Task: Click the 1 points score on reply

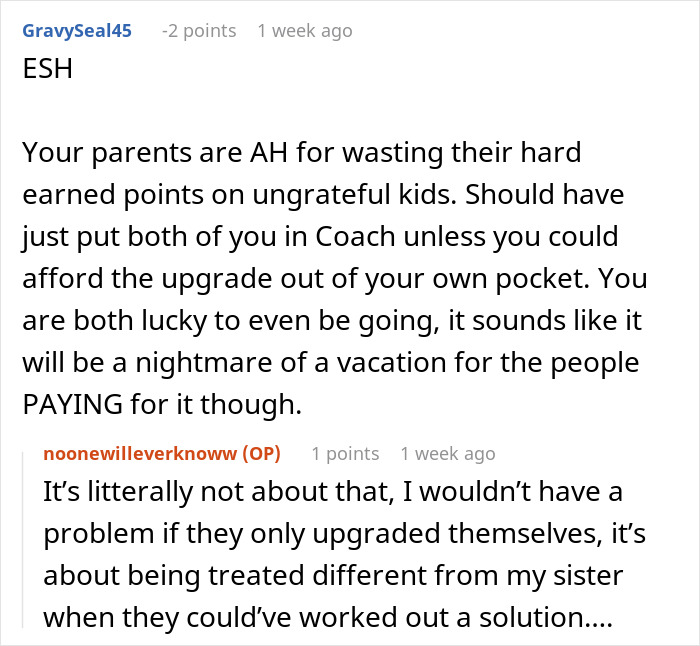Action: click(x=344, y=454)
